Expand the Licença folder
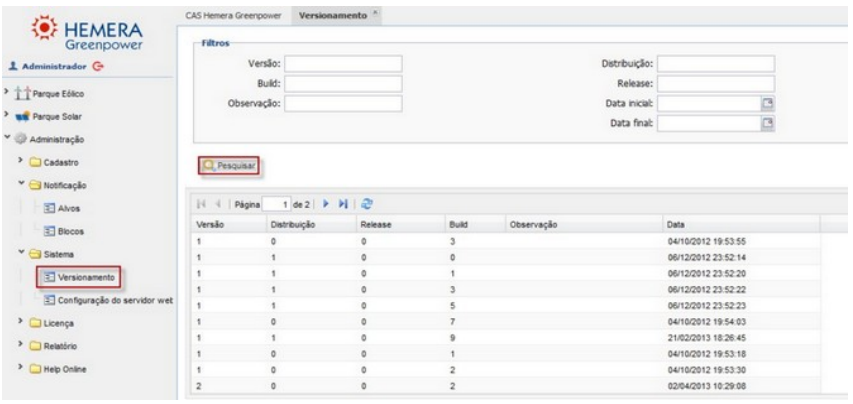 pyautogui.click(x=21, y=323)
